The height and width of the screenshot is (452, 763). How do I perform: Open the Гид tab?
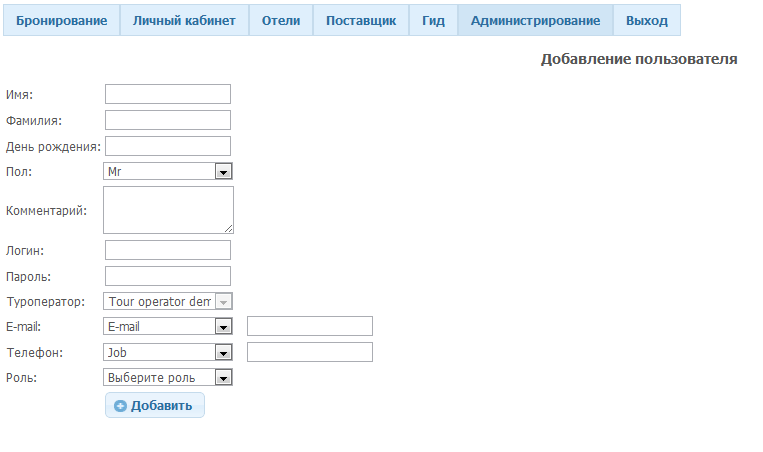pos(433,21)
